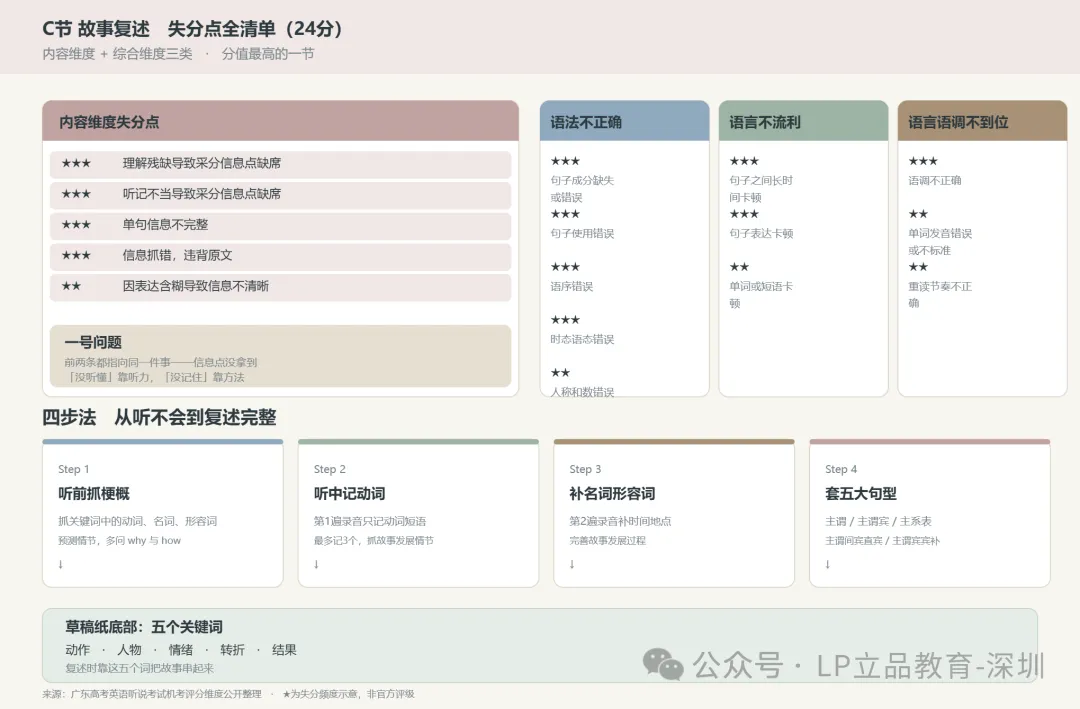Click the text 分值最高的一节
The height and width of the screenshot is (709, 1080).
(x=268, y=54)
